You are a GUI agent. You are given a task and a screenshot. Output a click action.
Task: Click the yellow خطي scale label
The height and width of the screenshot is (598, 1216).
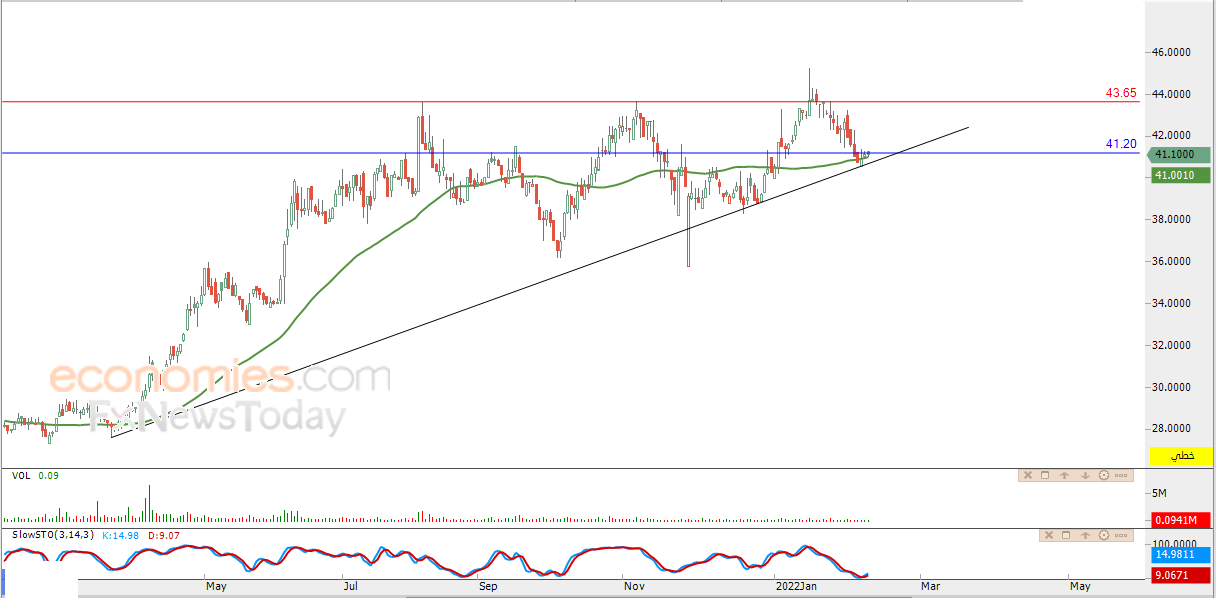[x=1179, y=456]
